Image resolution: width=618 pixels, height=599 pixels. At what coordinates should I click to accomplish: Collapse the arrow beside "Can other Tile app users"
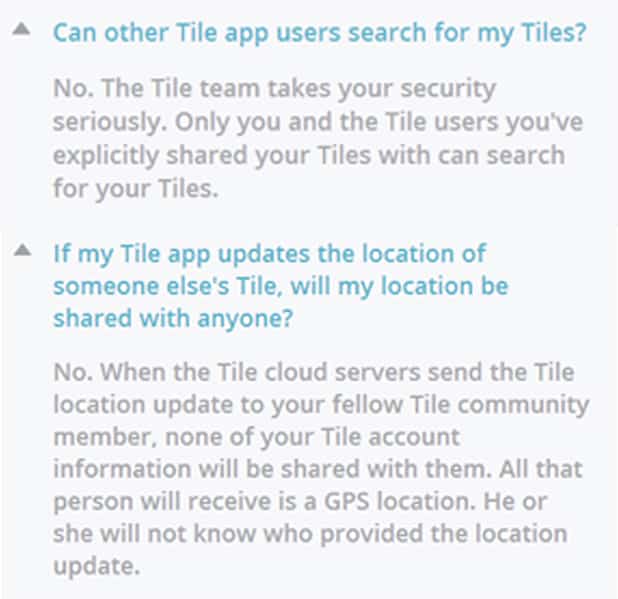coord(21,31)
